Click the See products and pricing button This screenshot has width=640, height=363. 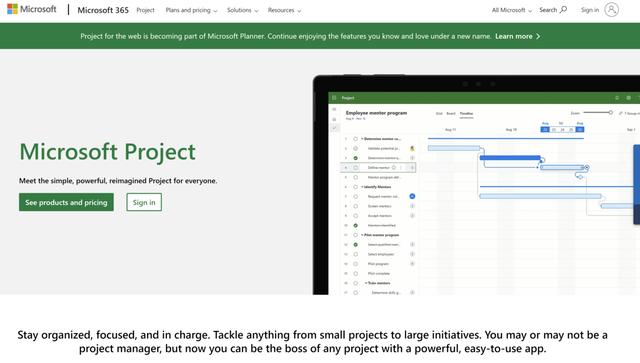(66, 202)
